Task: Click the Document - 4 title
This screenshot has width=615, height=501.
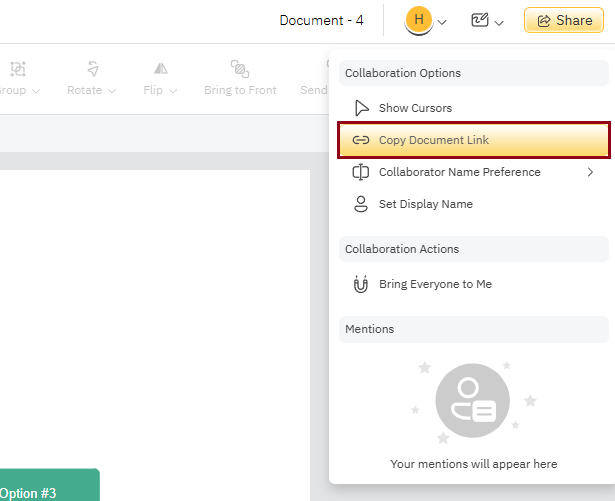Action: (x=321, y=20)
